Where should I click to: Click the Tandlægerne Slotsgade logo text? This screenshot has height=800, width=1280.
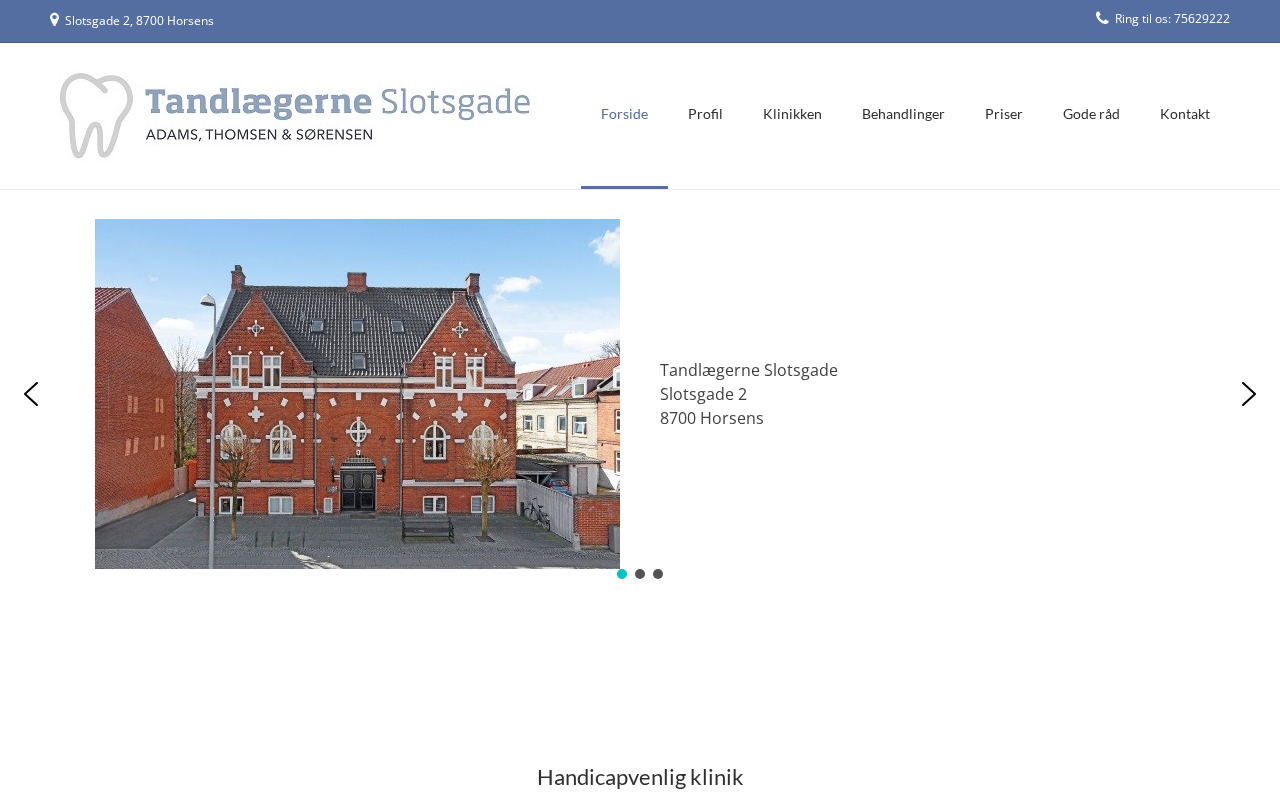click(338, 113)
